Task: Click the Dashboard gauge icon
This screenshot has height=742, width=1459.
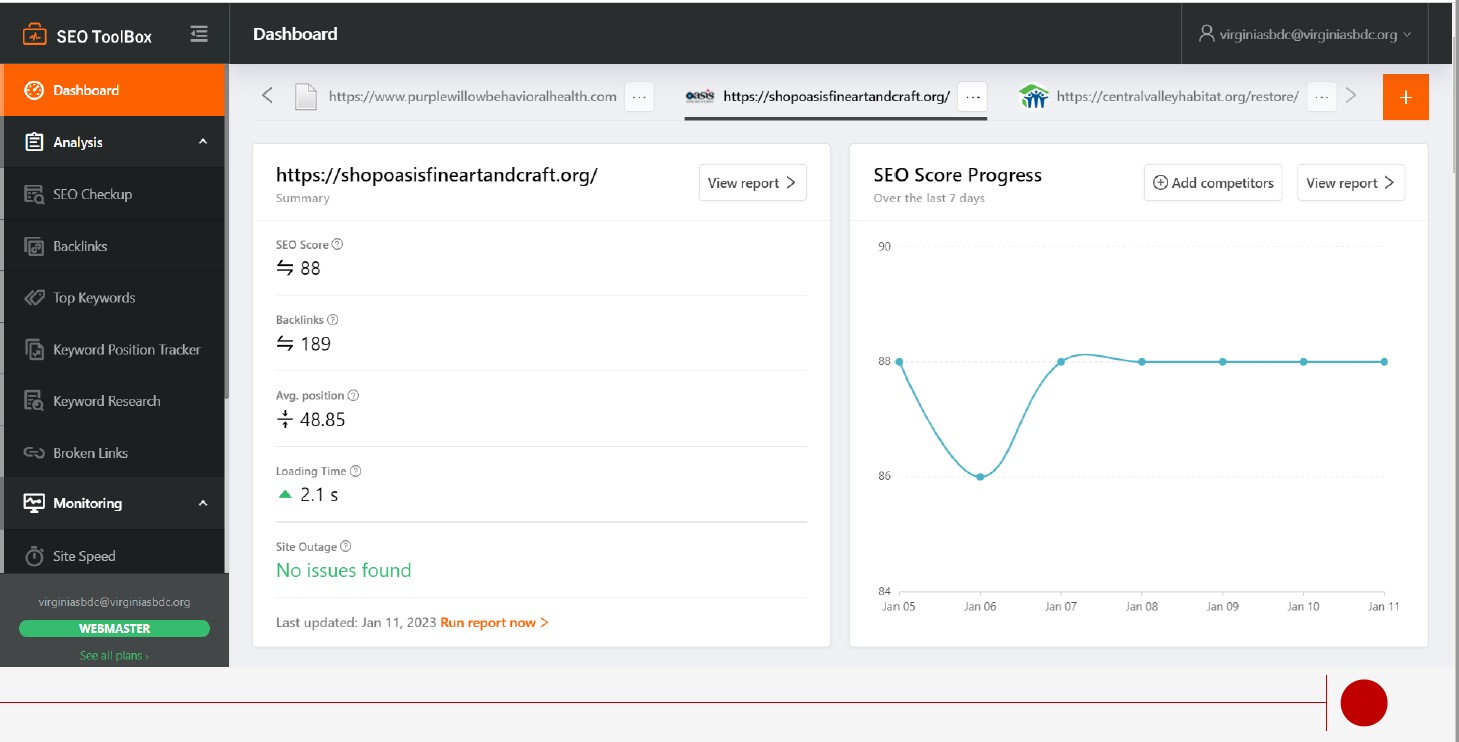Action: coord(34,90)
